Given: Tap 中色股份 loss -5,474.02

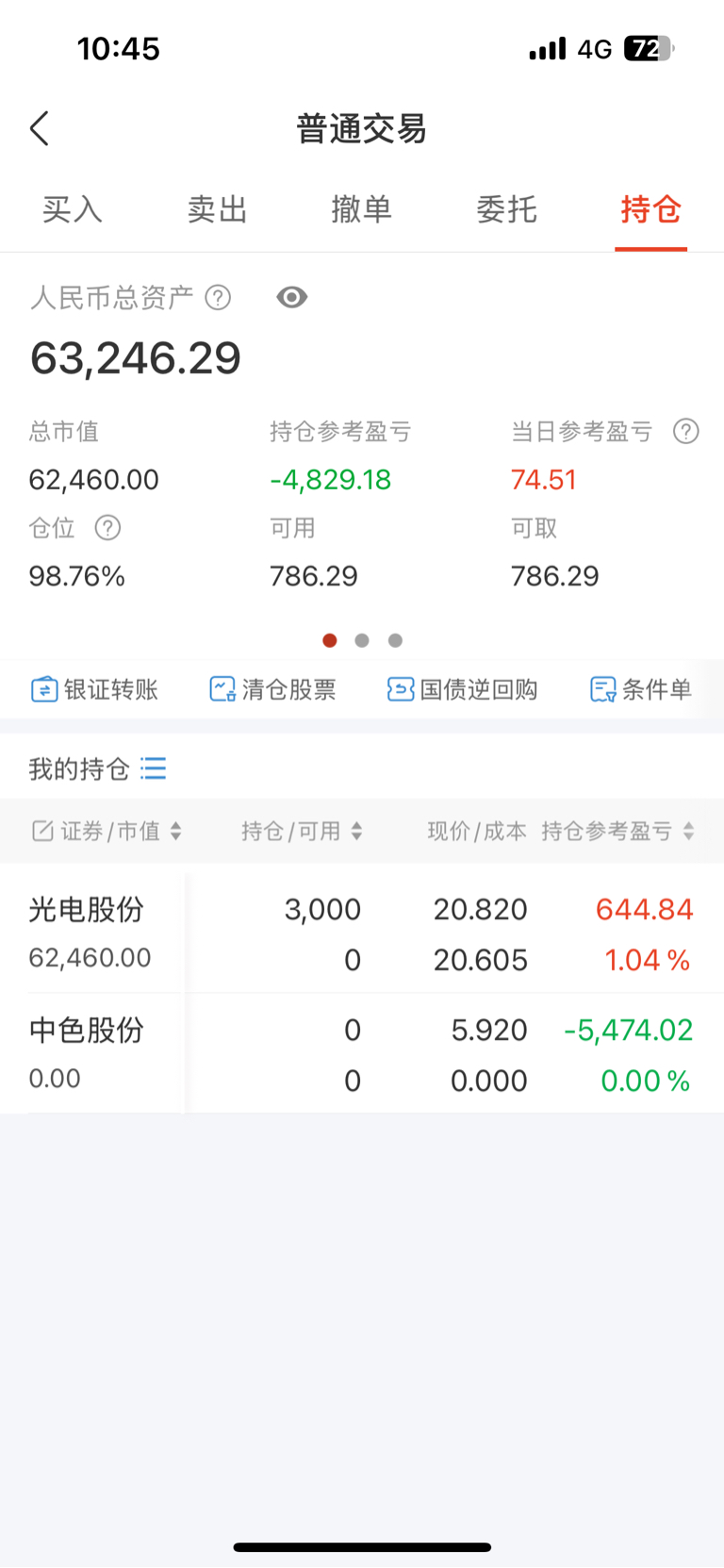Looking at the screenshot, I should coord(629,1031).
